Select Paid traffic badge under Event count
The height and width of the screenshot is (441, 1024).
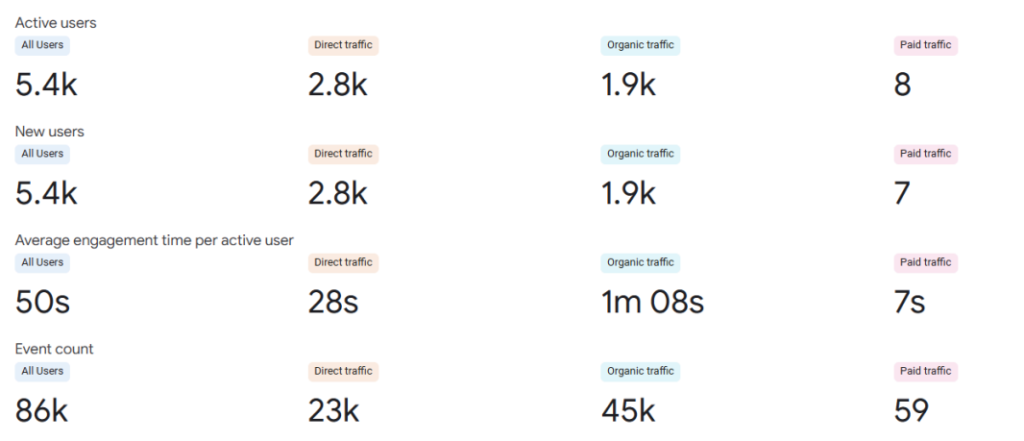925,371
